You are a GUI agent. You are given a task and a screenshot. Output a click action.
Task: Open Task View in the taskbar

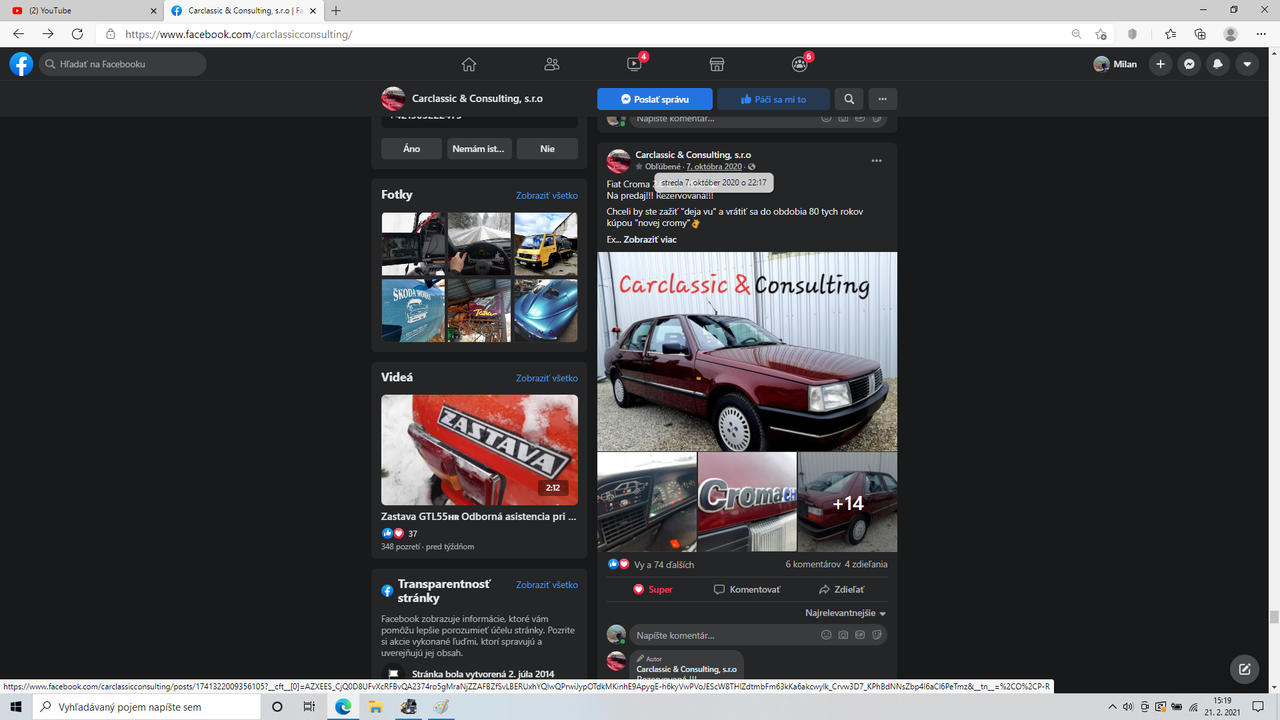pyautogui.click(x=309, y=707)
